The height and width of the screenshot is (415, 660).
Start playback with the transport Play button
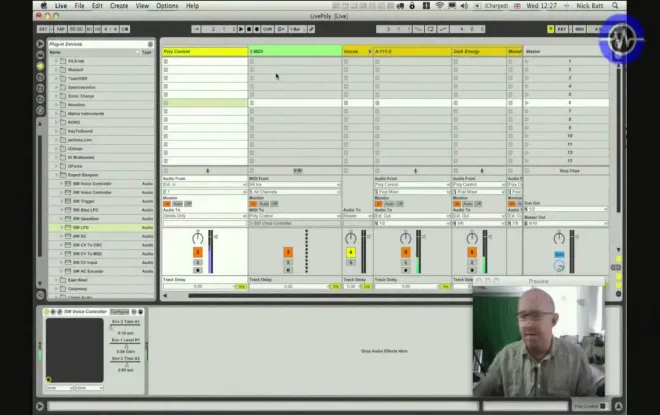(x=241, y=29)
